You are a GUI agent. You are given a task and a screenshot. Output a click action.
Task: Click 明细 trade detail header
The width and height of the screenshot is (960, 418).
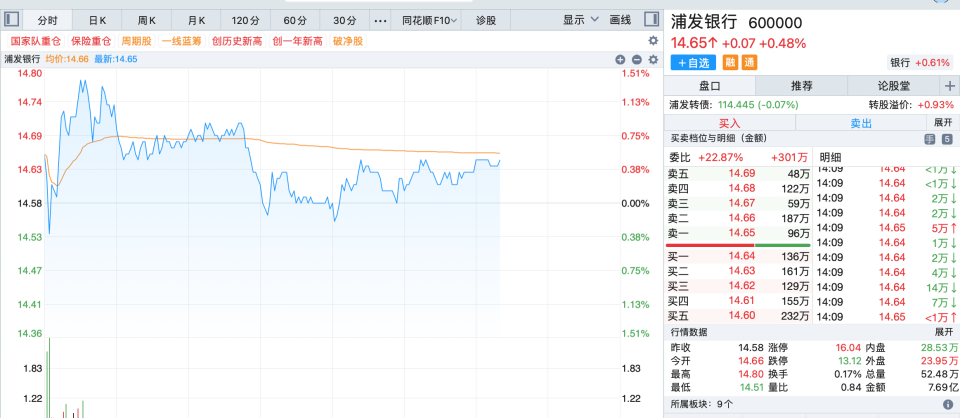click(831, 157)
